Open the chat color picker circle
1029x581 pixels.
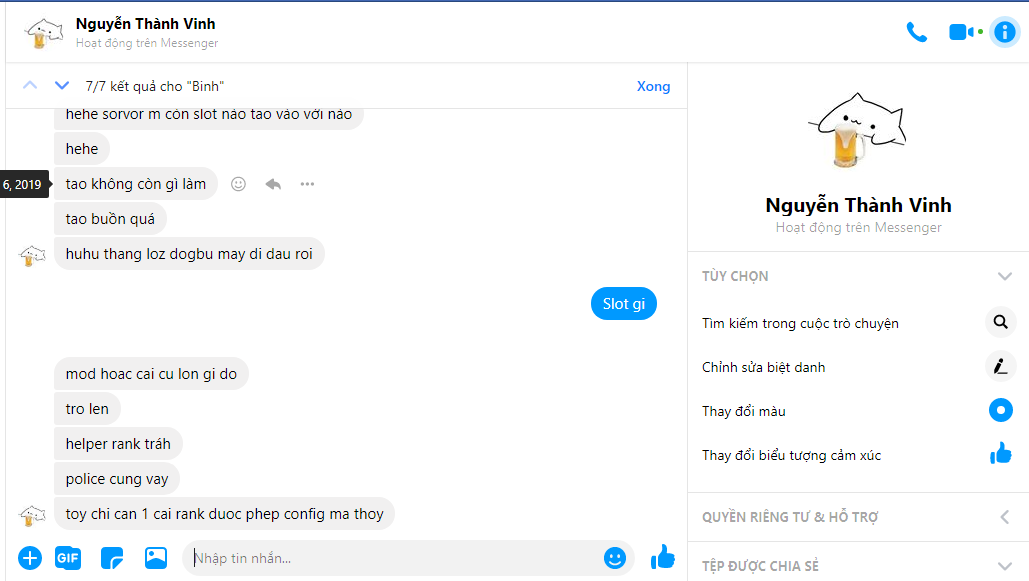1000,410
